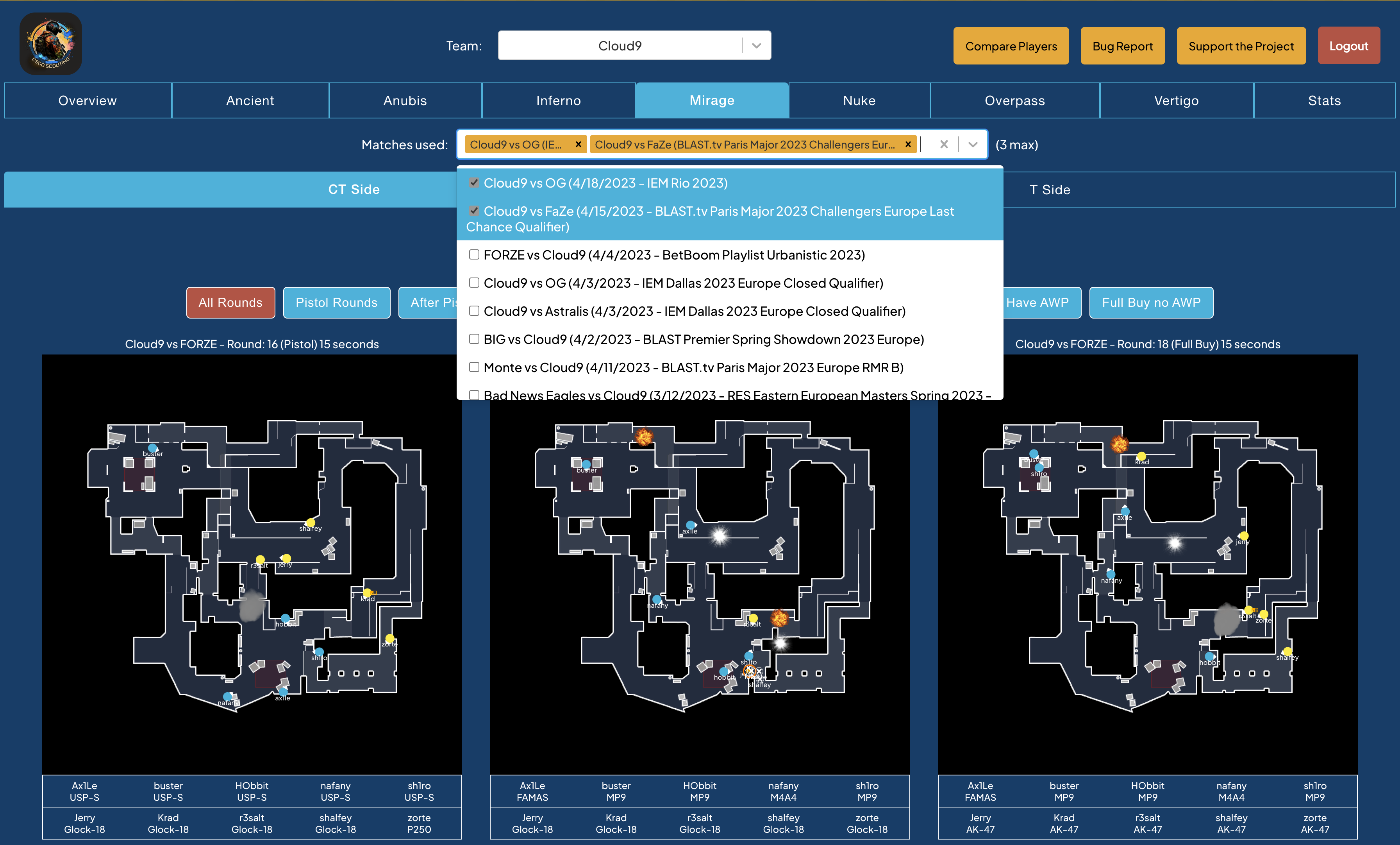Click the Compare Players button
The width and height of the screenshot is (1400, 845).
tap(1011, 46)
